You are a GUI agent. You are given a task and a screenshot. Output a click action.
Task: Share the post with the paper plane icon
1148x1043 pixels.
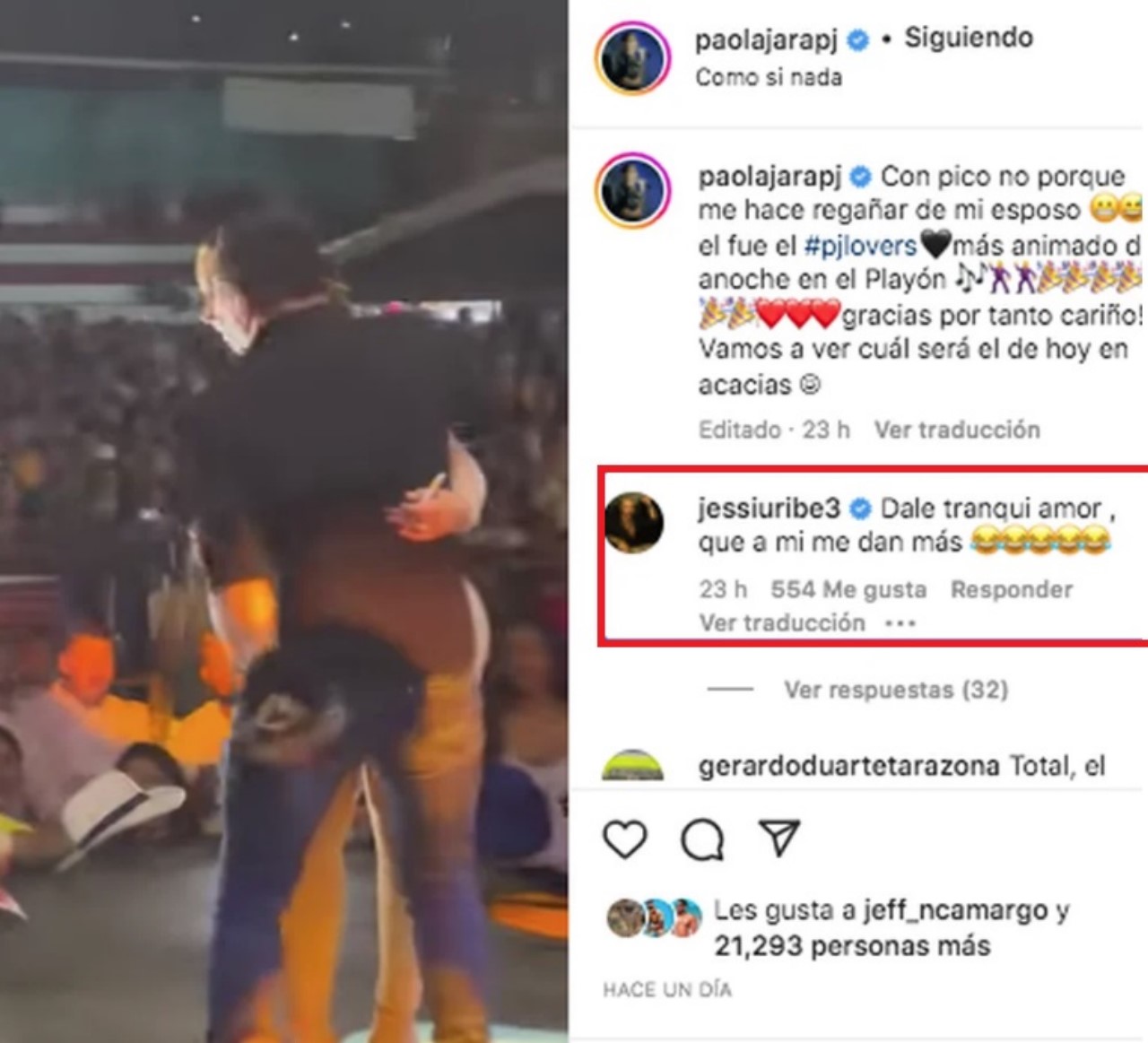point(778,839)
